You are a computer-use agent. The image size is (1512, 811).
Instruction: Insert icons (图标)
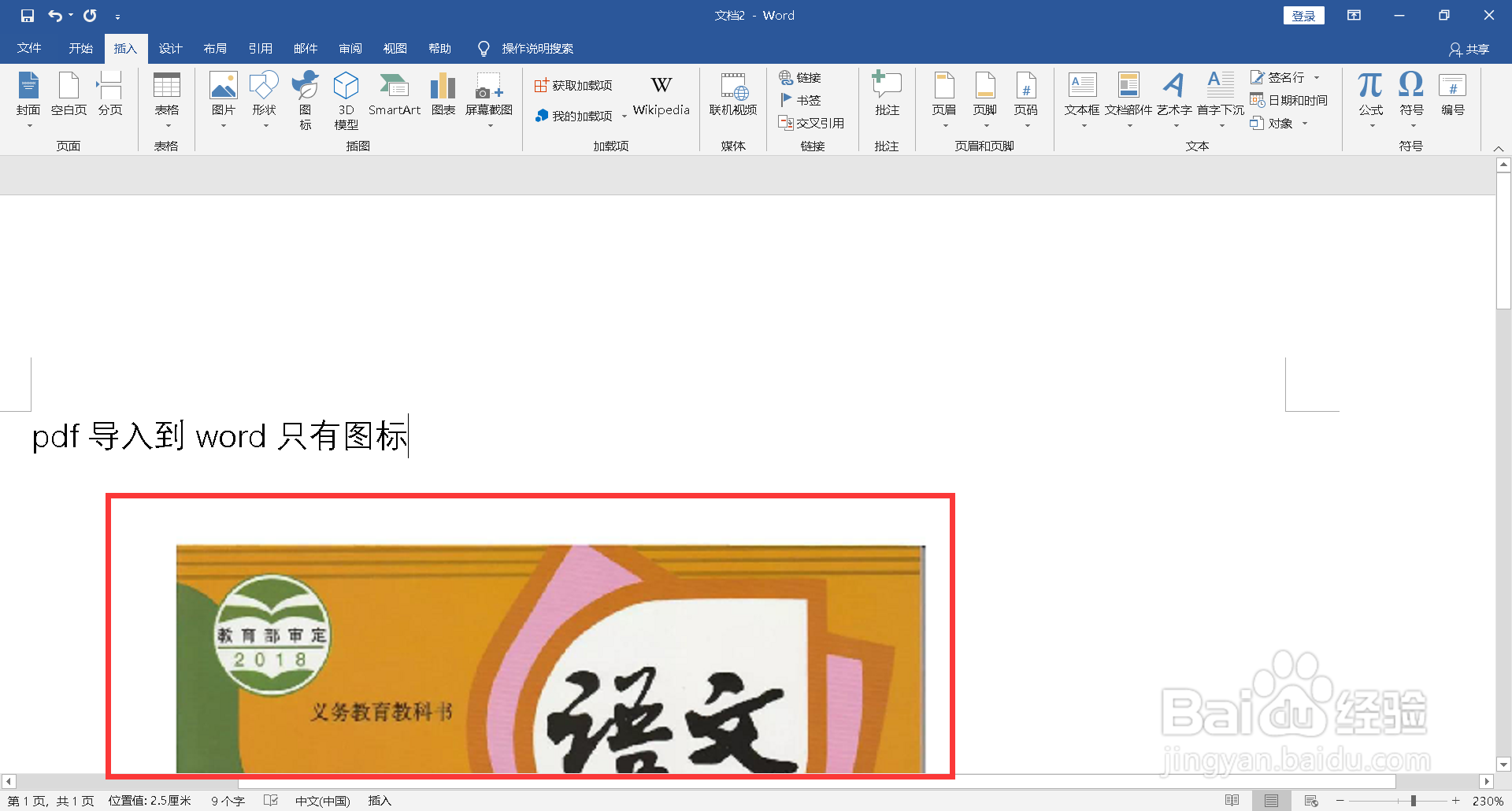tap(306, 100)
